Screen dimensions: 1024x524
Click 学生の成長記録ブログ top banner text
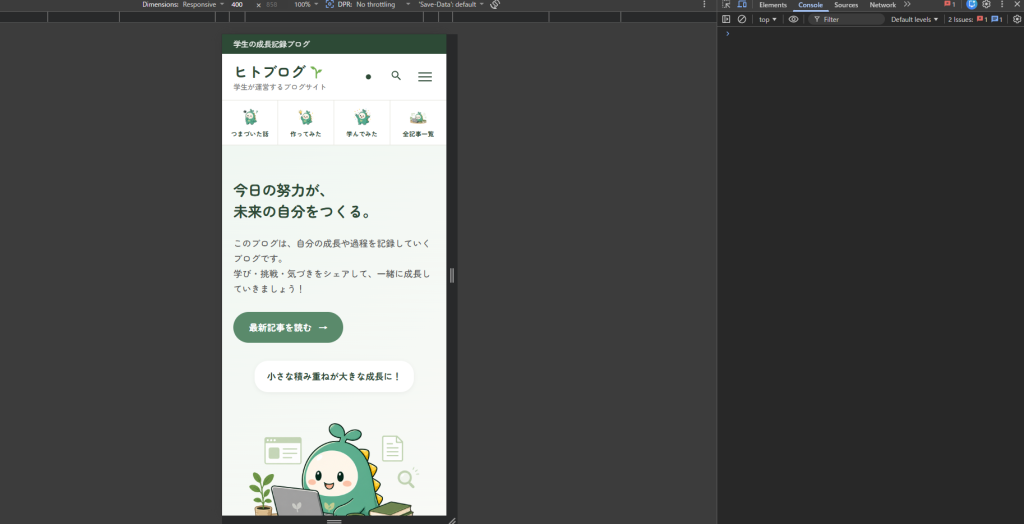point(272,44)
